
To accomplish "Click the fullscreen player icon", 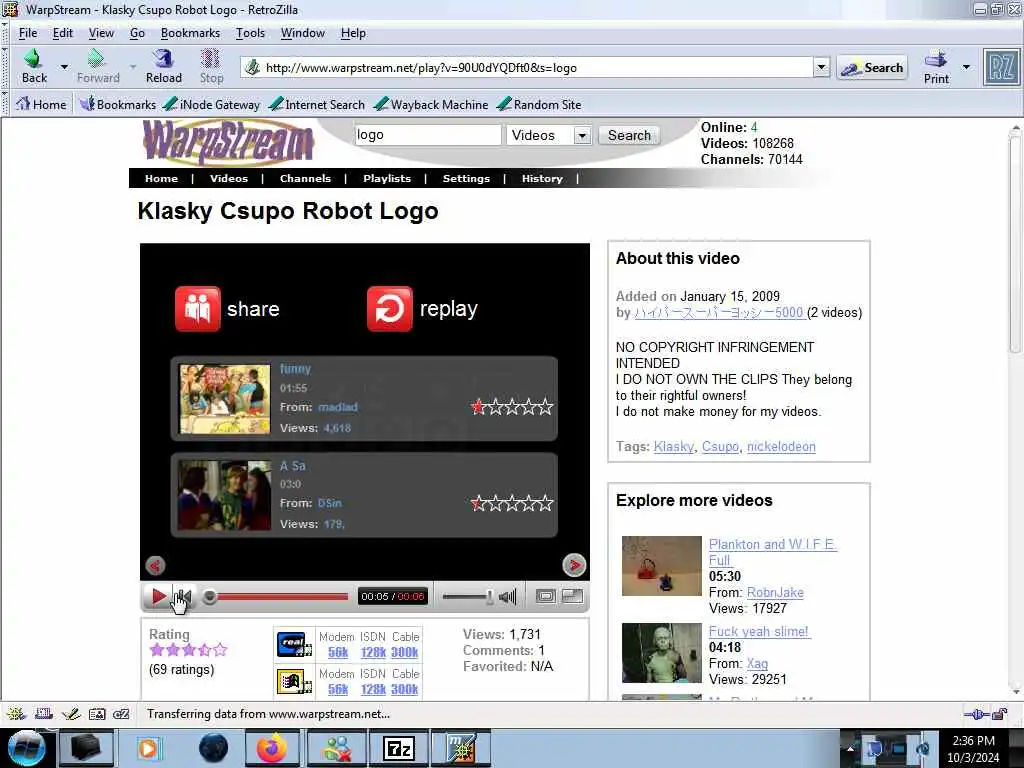I will coord(545,596).
